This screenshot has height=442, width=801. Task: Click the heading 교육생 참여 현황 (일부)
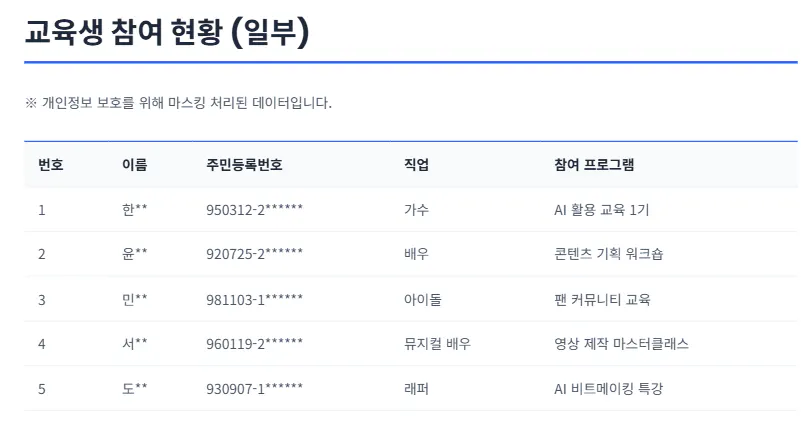[x=167, y=32]
